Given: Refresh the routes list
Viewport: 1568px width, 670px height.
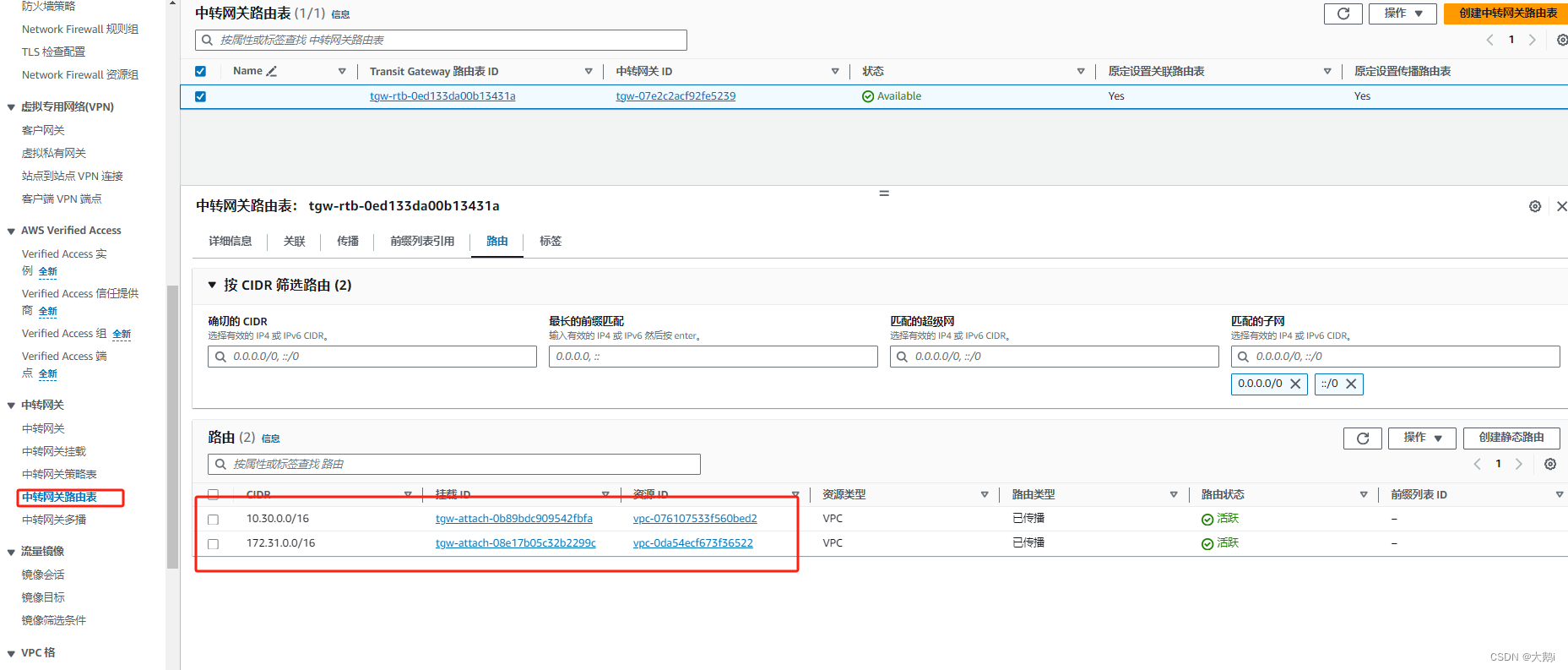Looking at the screenshot, I should coord(1362,438).
